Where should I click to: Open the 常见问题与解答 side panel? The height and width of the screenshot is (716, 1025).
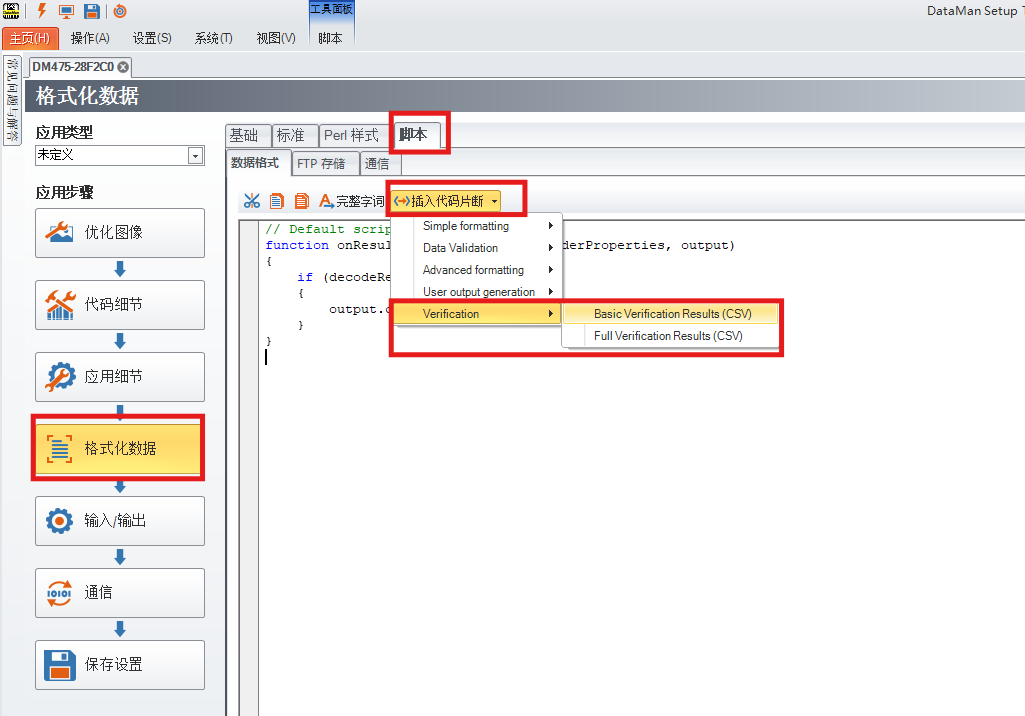coord(12,98)
